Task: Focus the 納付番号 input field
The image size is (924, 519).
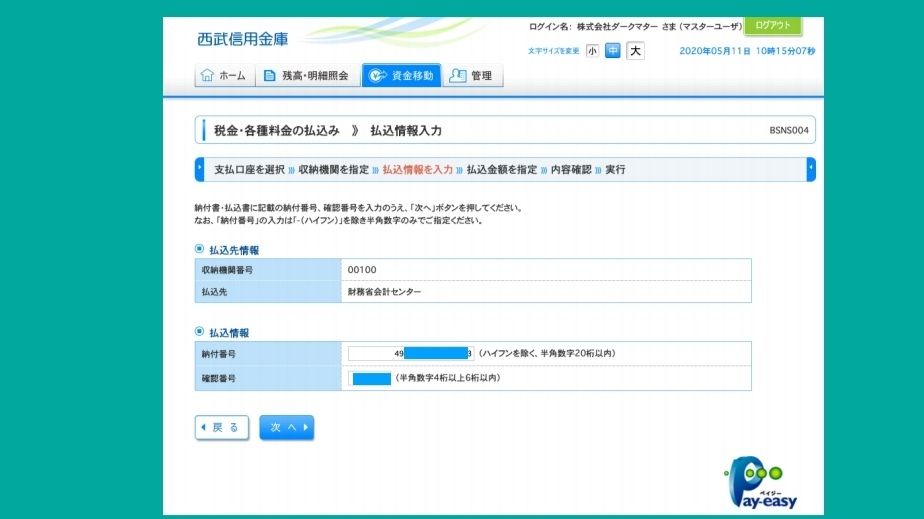Action: [x=410, y=353]
